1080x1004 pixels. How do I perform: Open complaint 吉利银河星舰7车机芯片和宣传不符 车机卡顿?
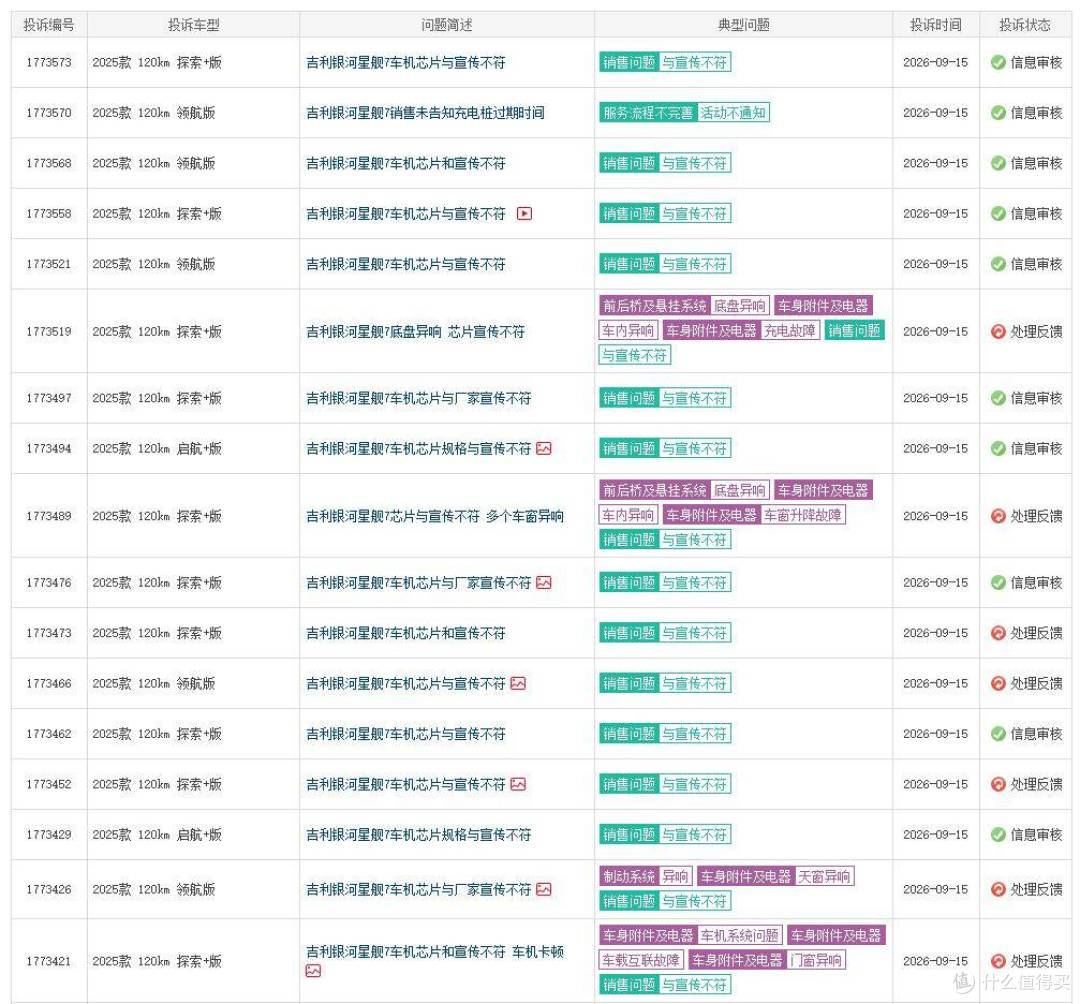(435, 952)
